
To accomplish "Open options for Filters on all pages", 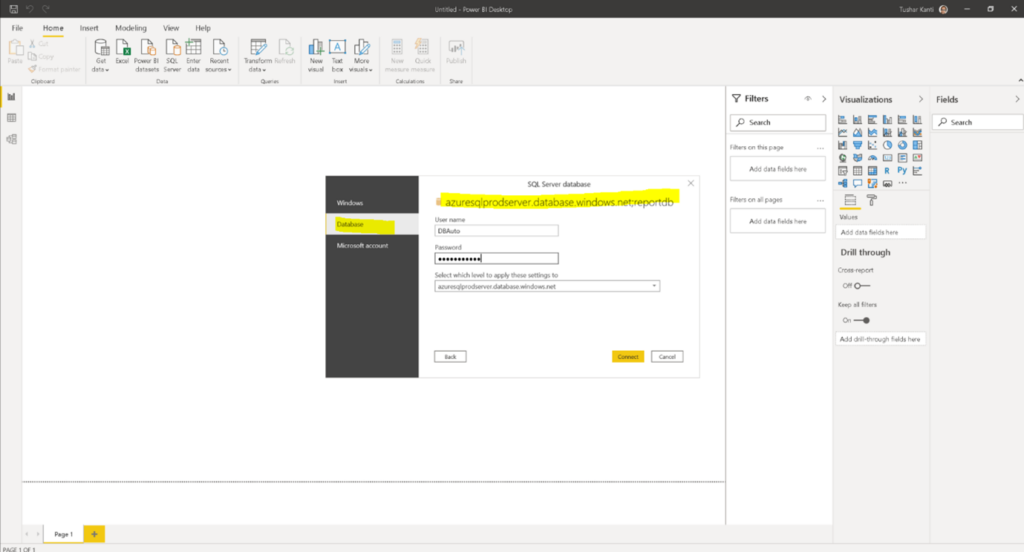I will pos(820,200).
